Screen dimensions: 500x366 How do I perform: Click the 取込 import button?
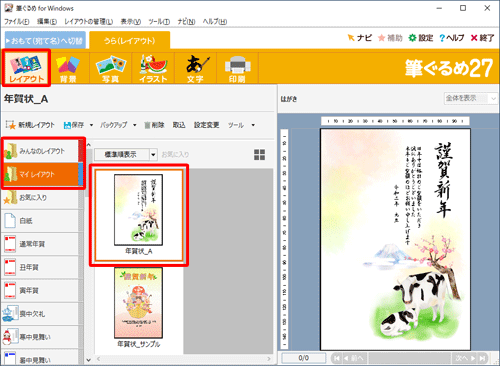[x=179, y=125]
